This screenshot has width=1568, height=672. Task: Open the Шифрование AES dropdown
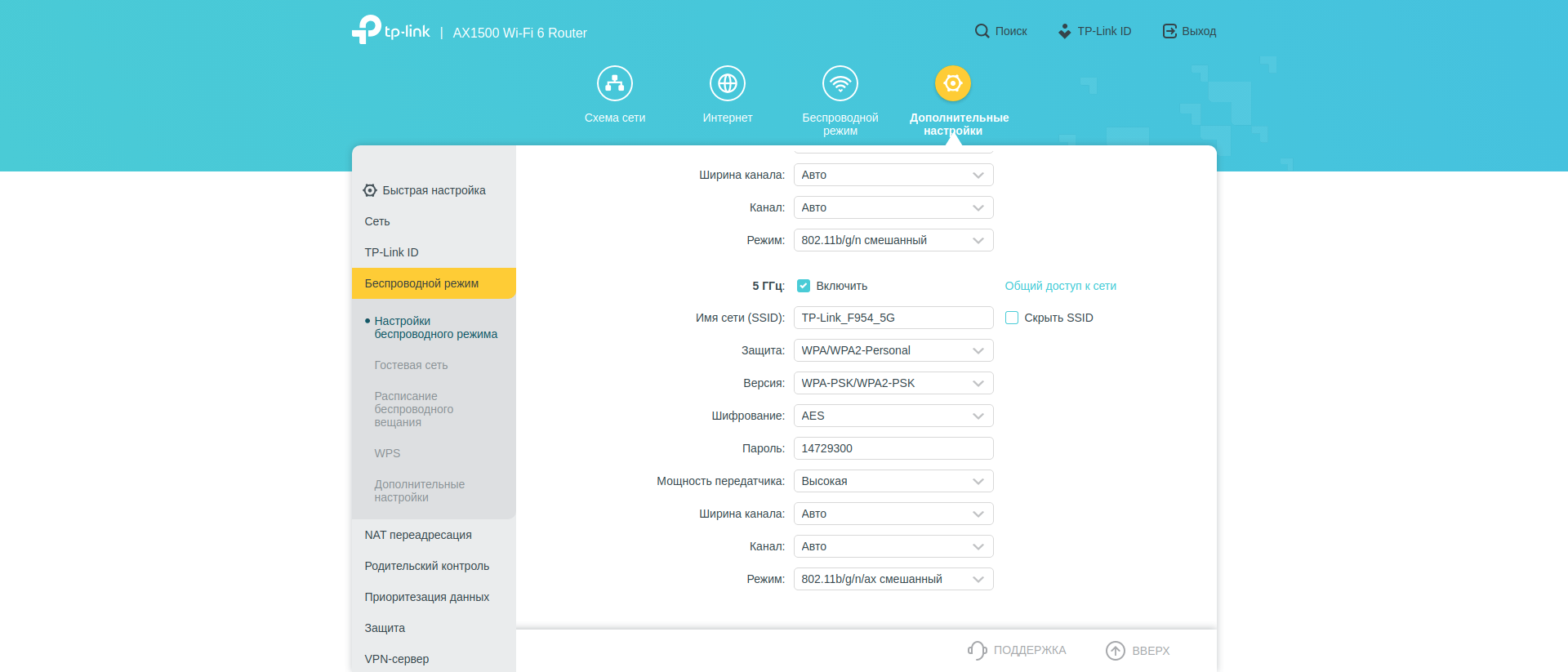point(893,416)
